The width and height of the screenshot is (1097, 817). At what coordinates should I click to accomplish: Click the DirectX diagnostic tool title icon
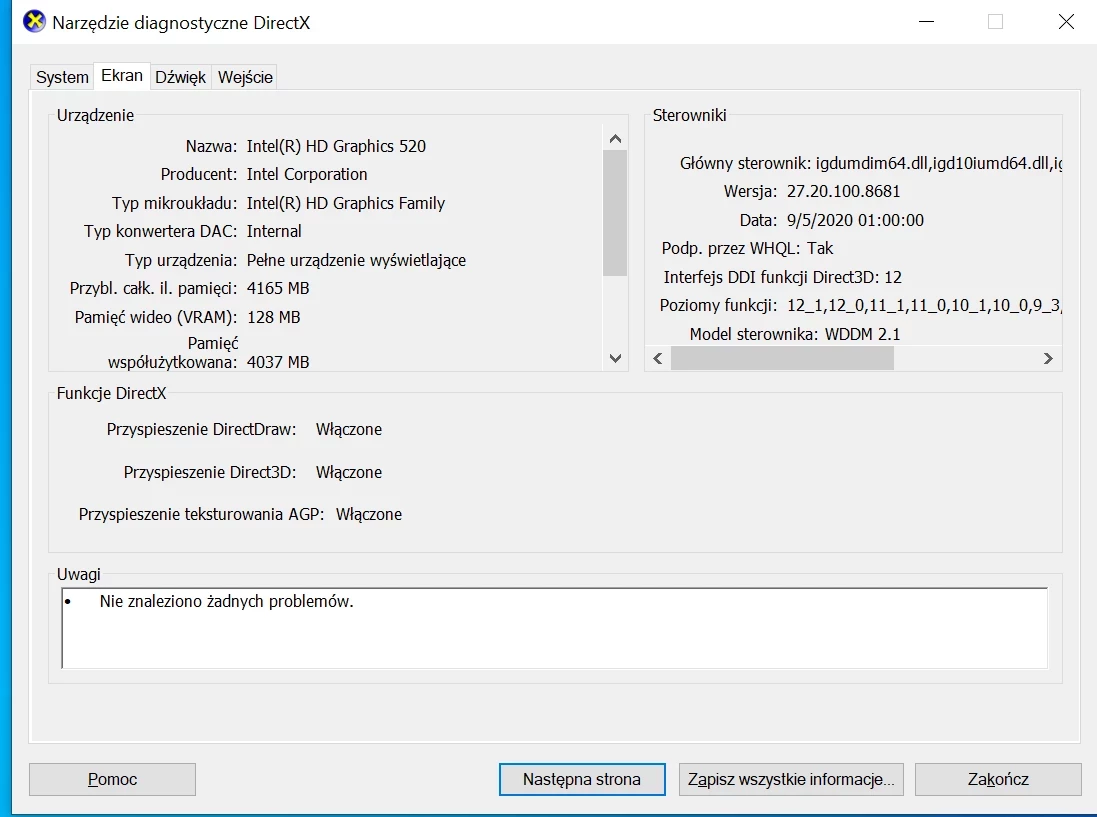click(34, 22)
